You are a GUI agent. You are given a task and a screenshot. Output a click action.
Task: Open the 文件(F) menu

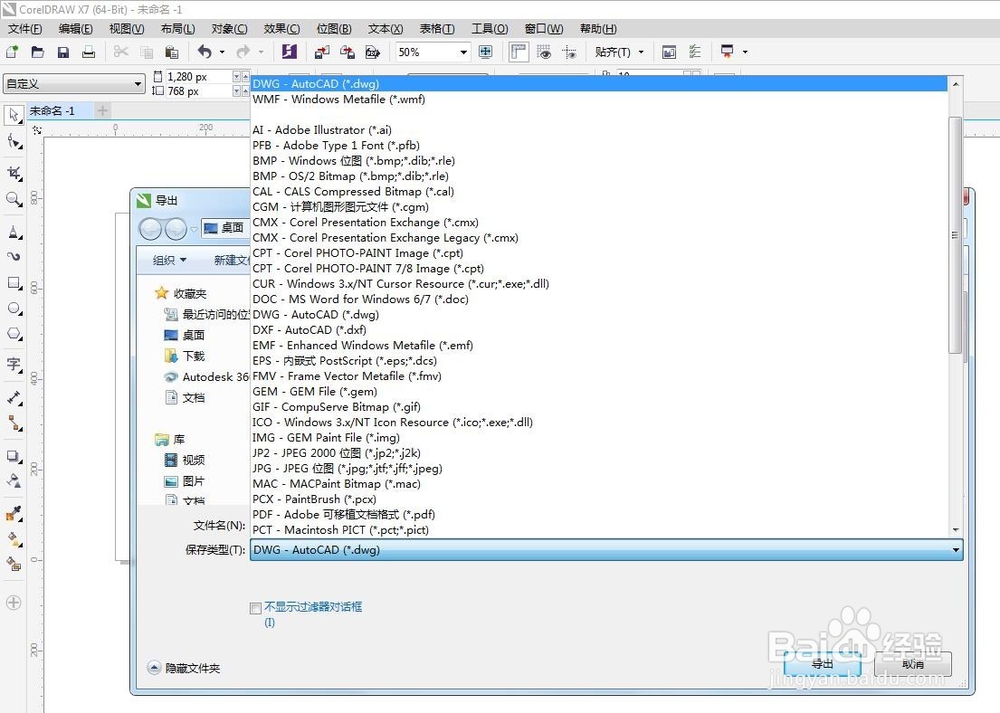(25, 29)
